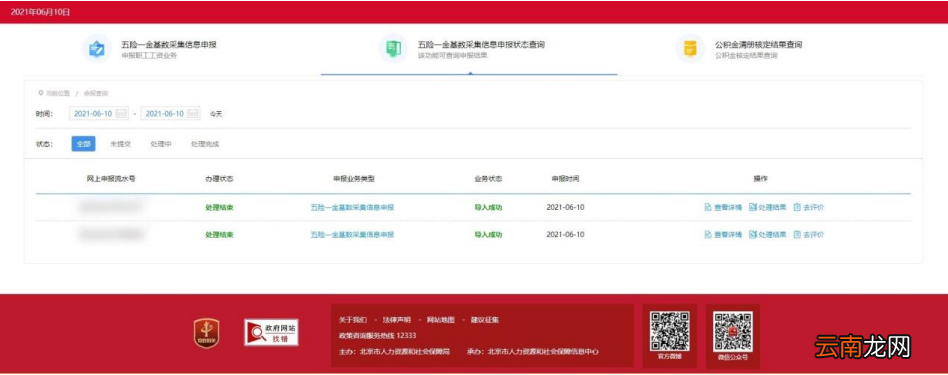This screenshot has height=375, width=948.
Task: Click 处理结果 icon in the second row
Action: click(x=753, y=235)
